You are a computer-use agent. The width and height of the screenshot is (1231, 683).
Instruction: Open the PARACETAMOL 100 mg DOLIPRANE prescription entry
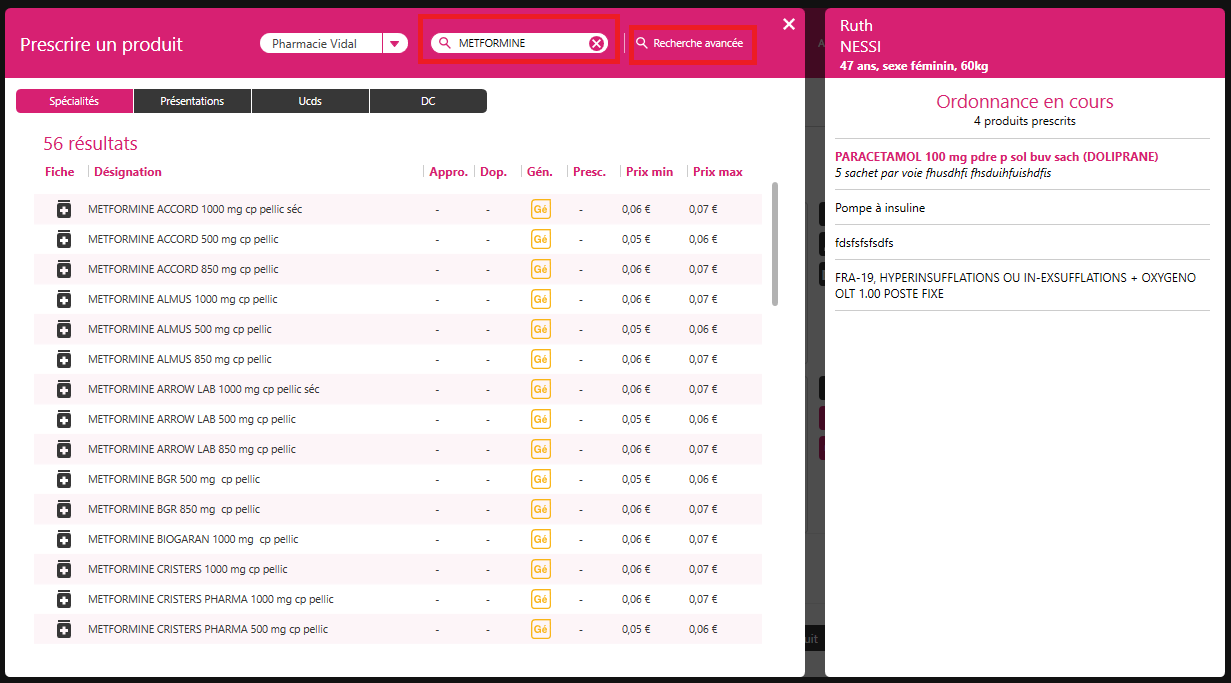coord(996,157)
